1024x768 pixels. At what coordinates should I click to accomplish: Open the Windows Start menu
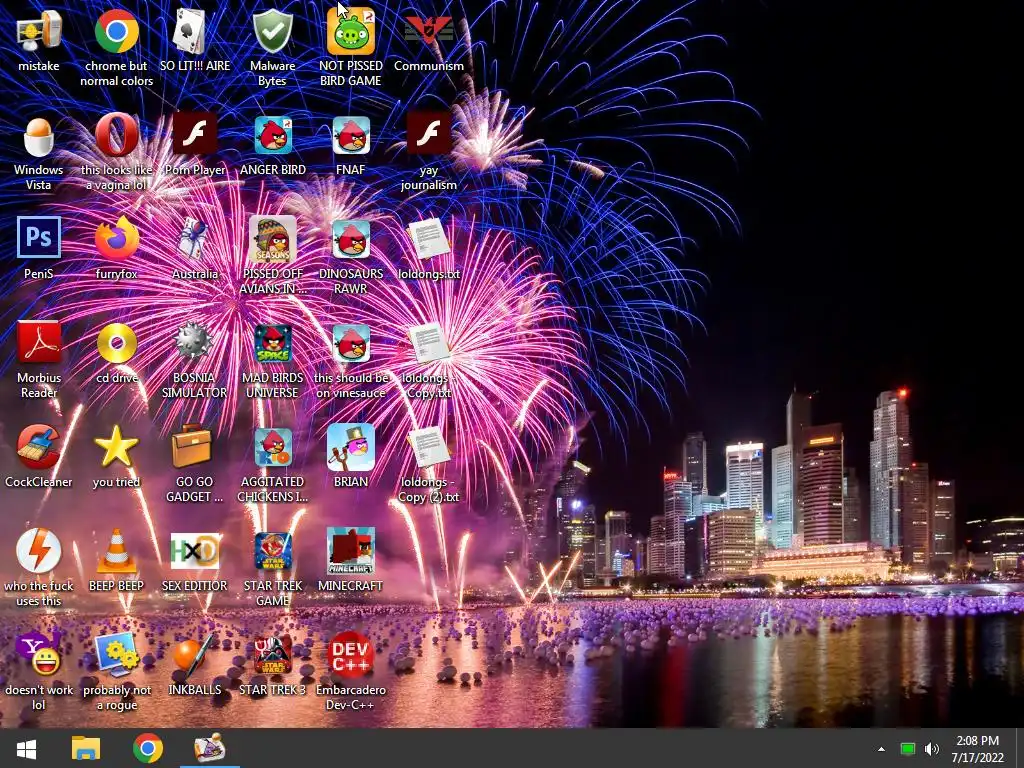tap(26, 748)
